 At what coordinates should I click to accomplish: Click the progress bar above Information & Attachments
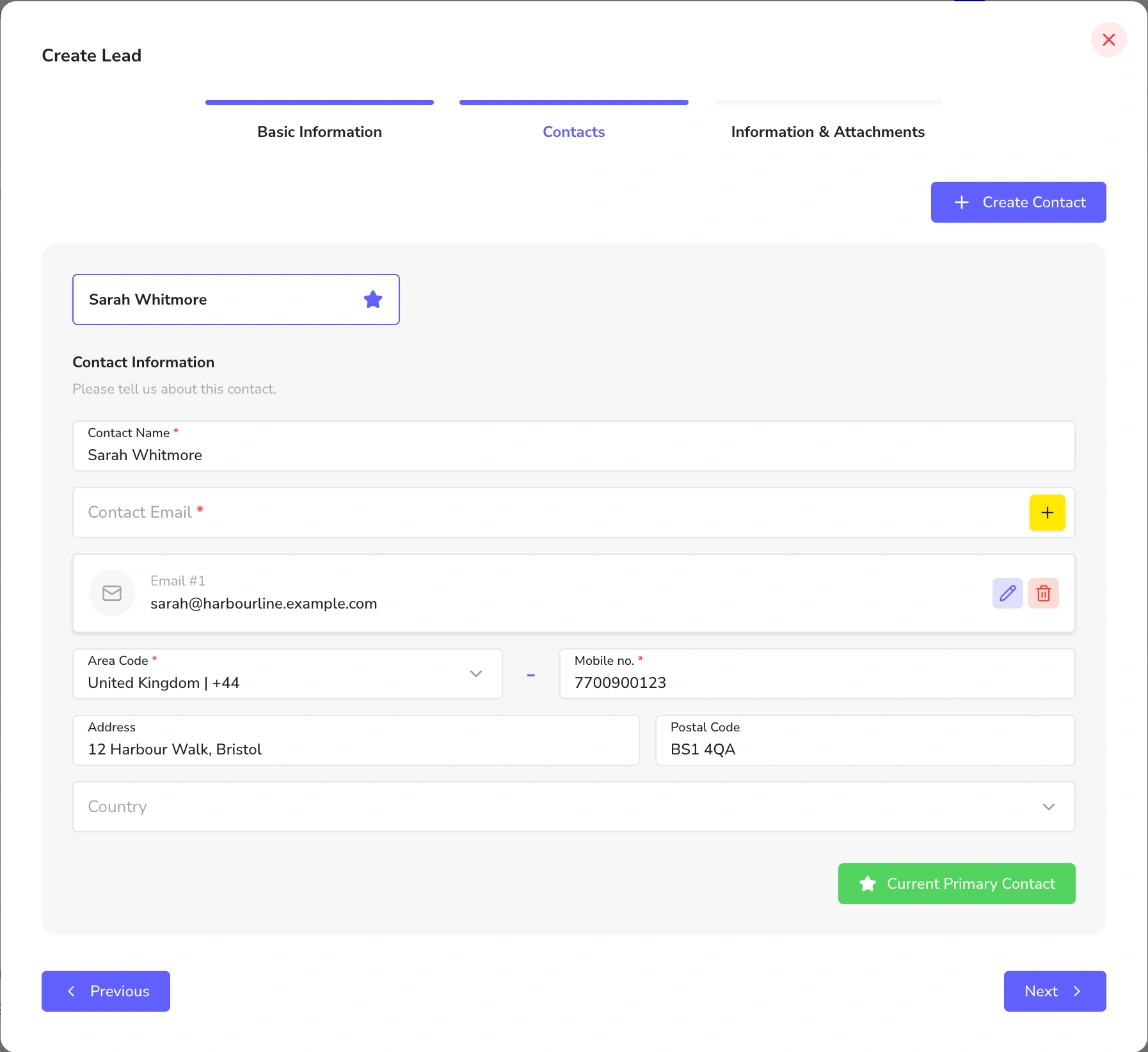pos(827,102)
